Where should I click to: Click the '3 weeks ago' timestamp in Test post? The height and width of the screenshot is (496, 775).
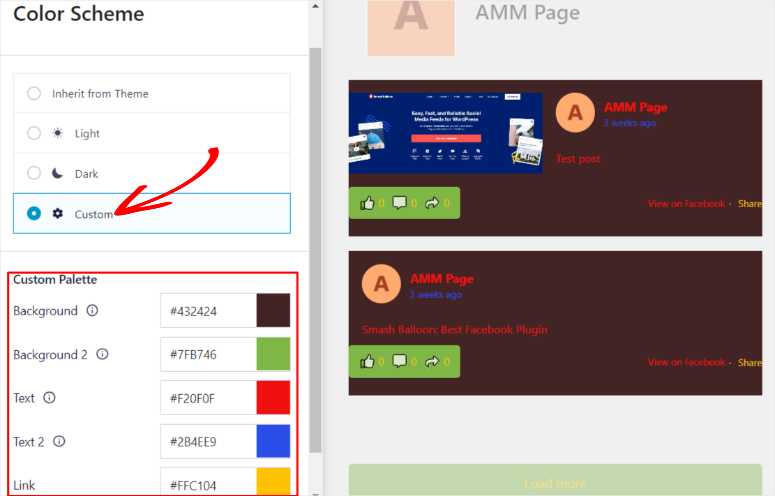click(x=629, y=123)
